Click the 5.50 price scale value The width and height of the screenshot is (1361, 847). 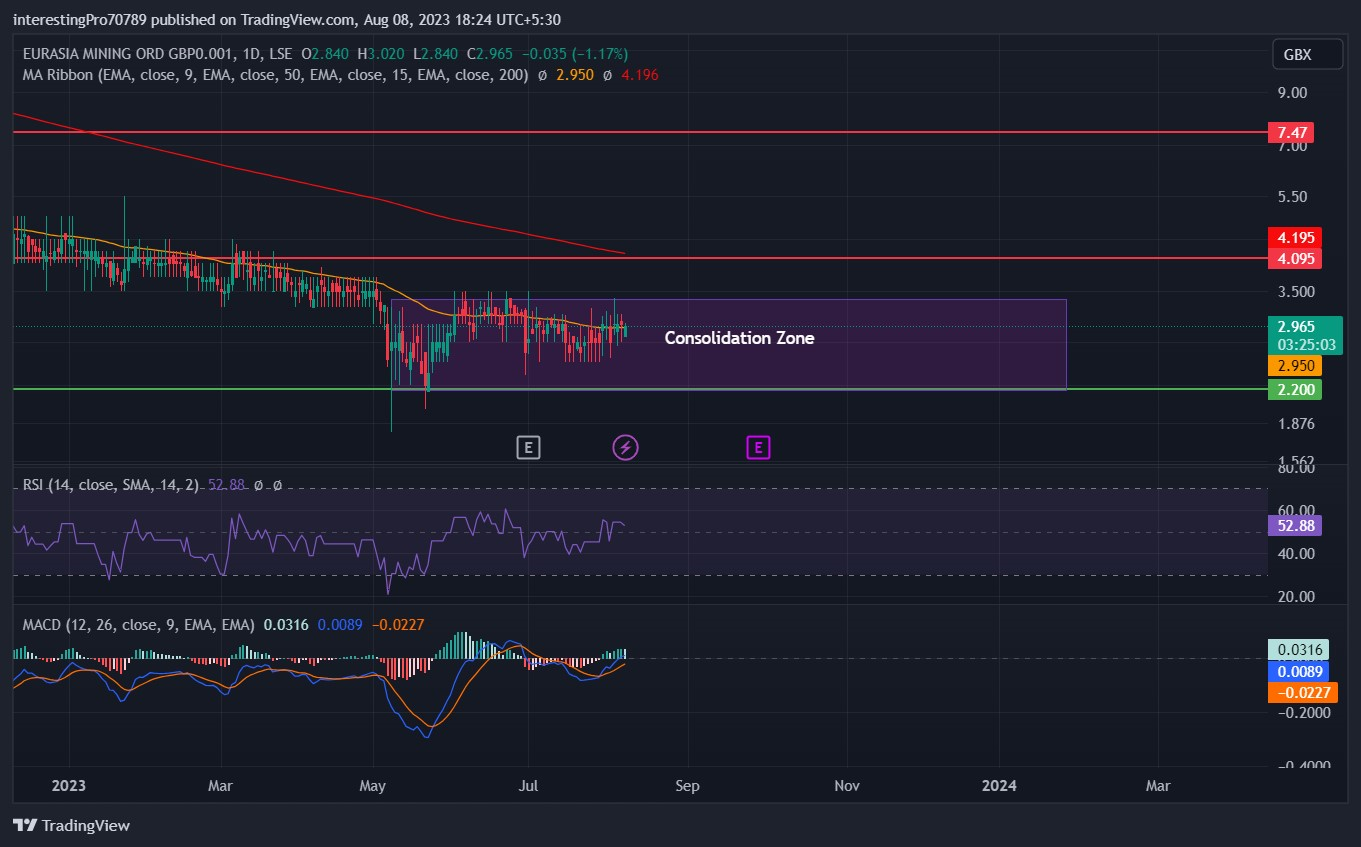[1293, 197]
